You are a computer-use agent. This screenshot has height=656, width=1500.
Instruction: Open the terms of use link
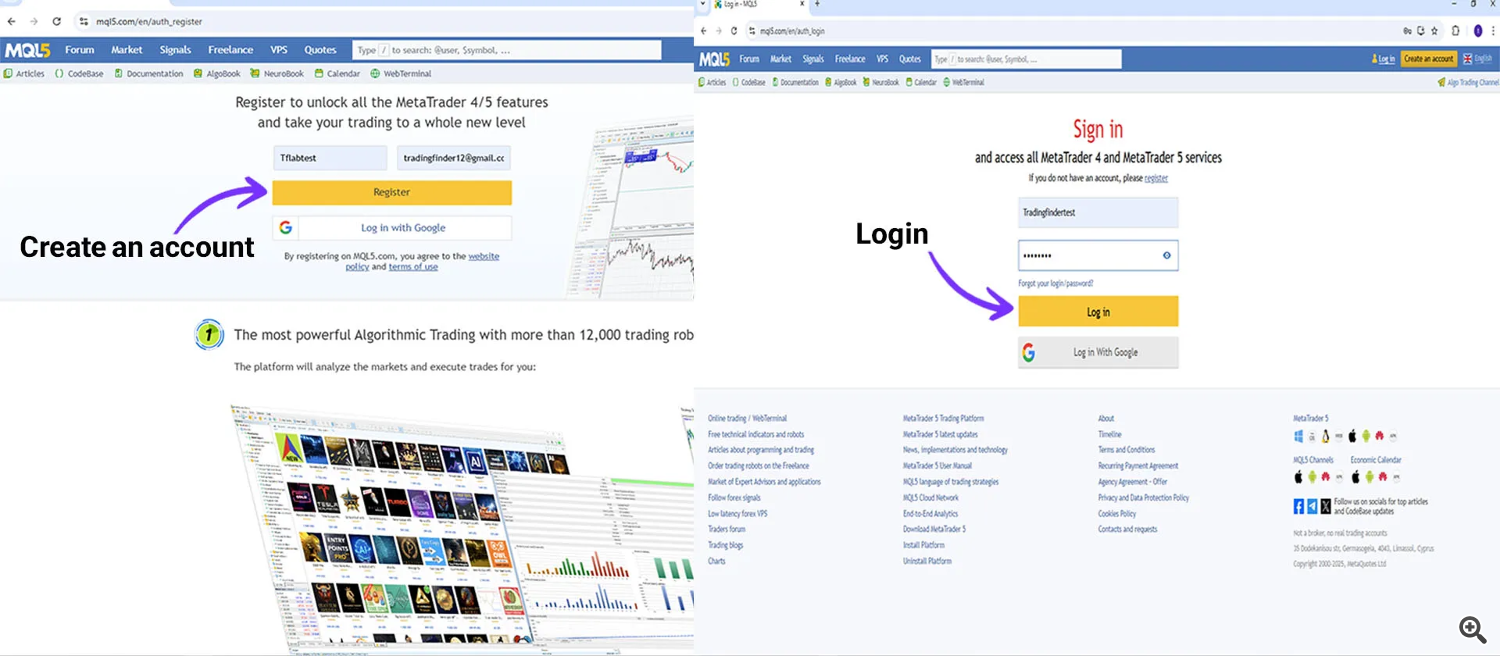pyautogui.click(x=413, y=267)
